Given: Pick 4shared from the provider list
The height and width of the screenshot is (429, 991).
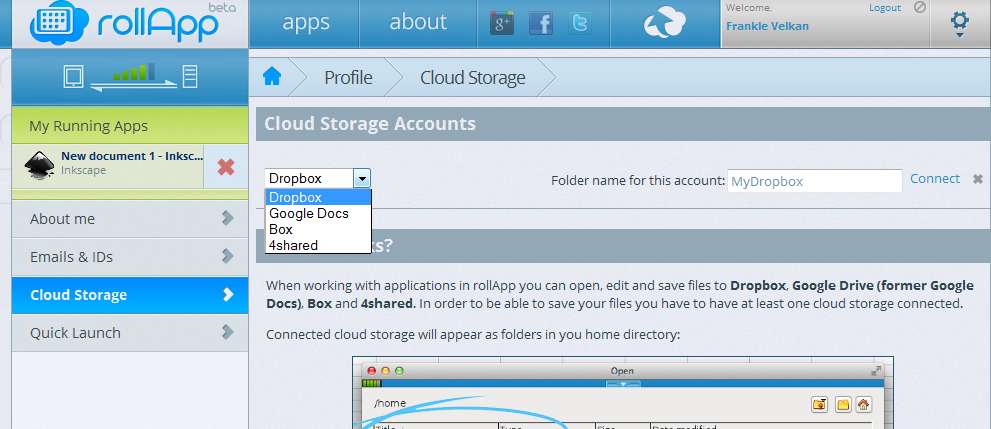Looking at the screenshot, I should point(293,245).
